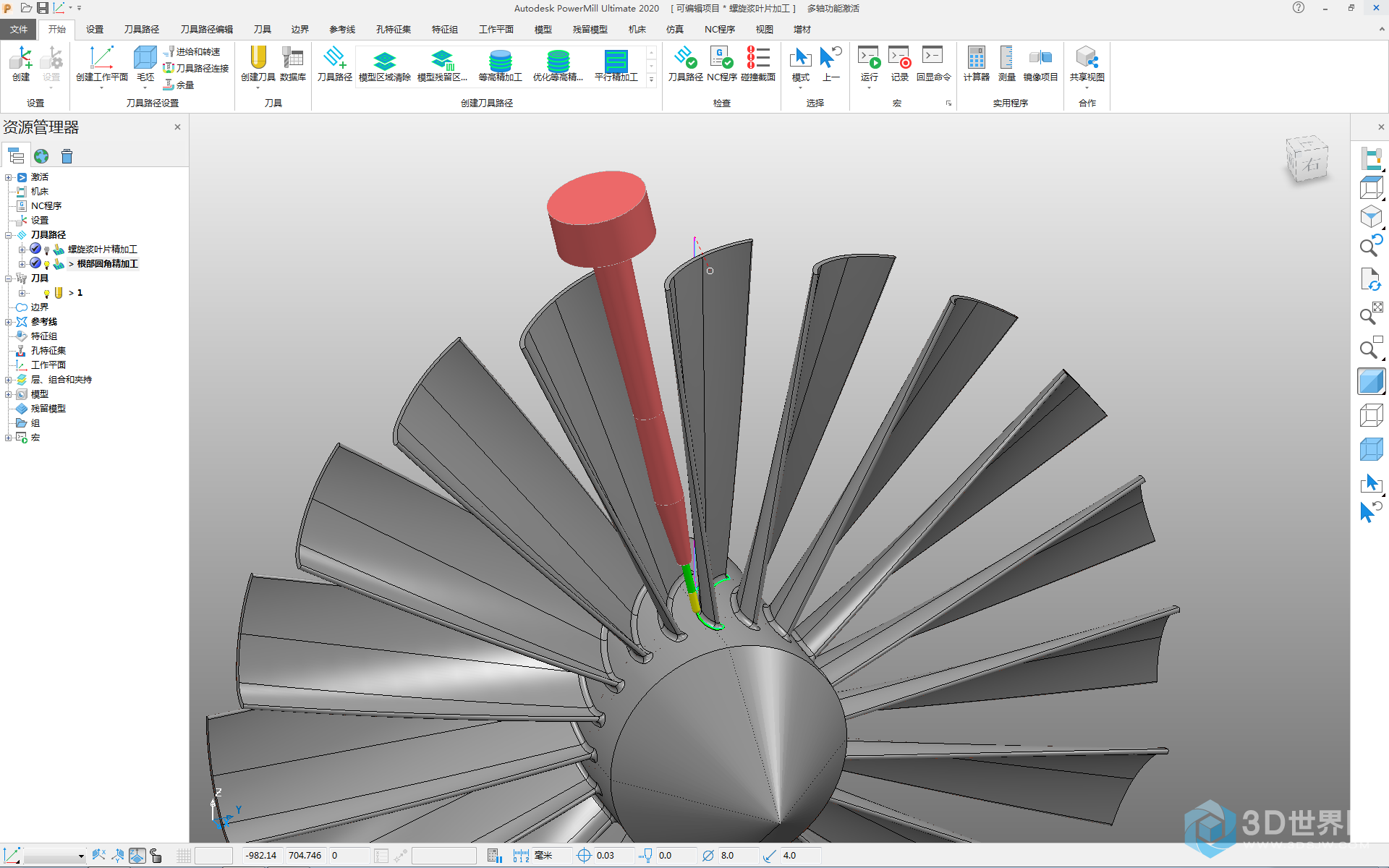
Task: Switch to the 视图 view tab
Action: tap(765, 29)
